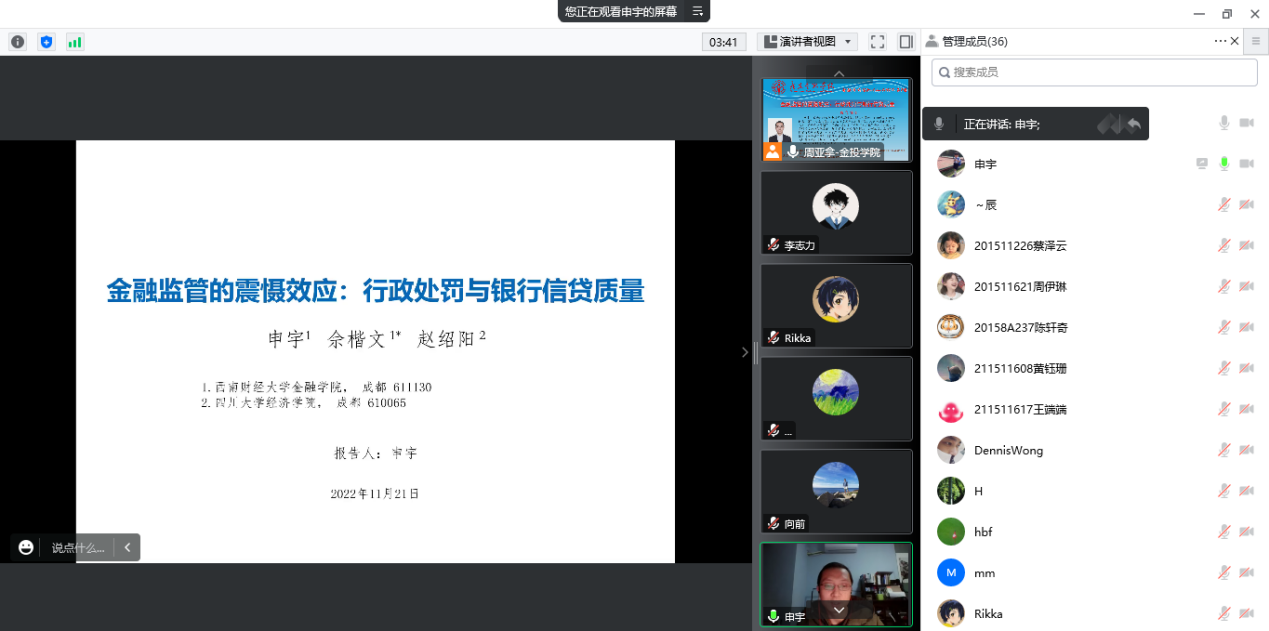Toggle camera for member DennisWong
This screenshot has height=631, width=1269.
click(x=1246, y=451)
